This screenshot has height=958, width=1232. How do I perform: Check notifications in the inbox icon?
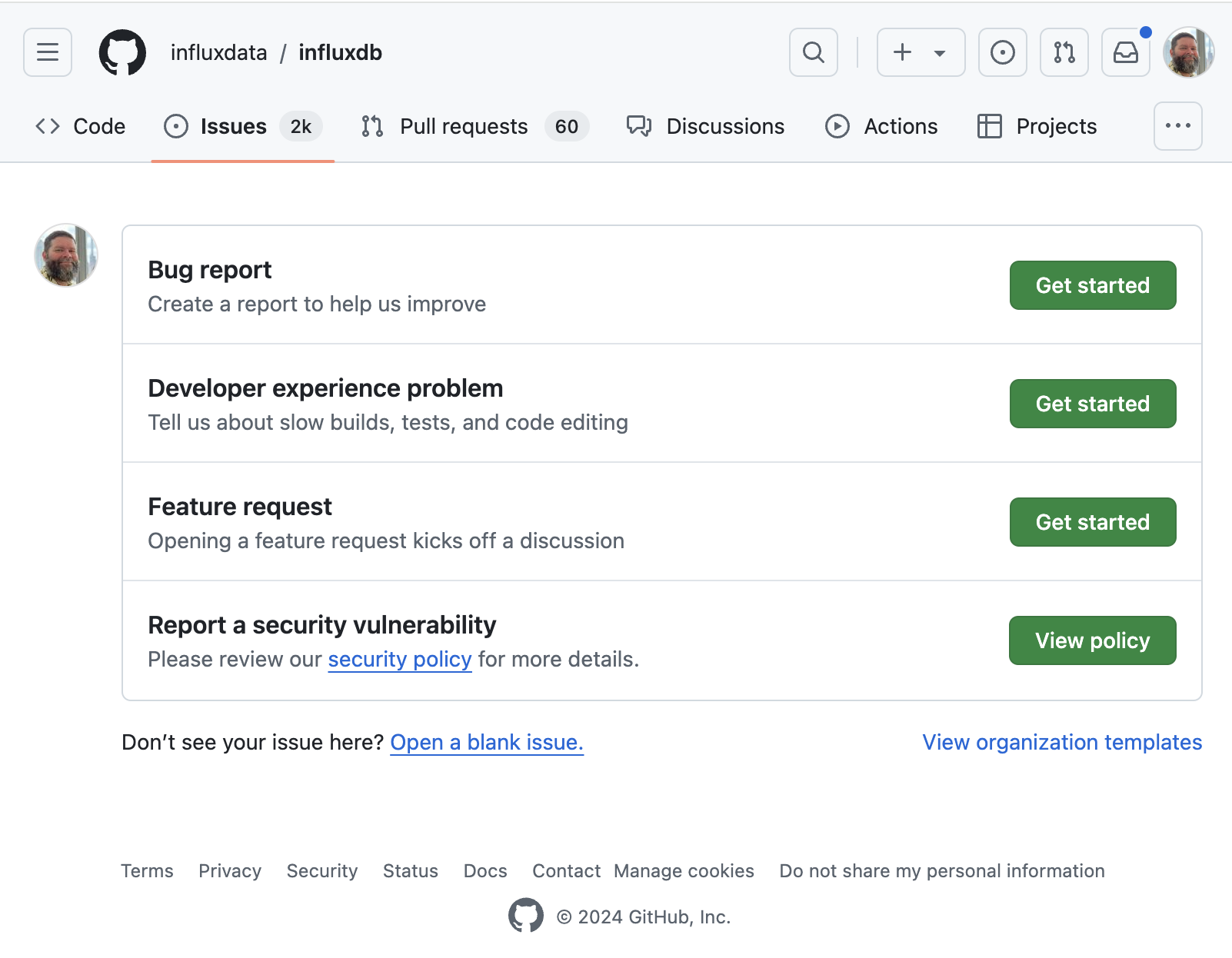(x=1125, y=52)
